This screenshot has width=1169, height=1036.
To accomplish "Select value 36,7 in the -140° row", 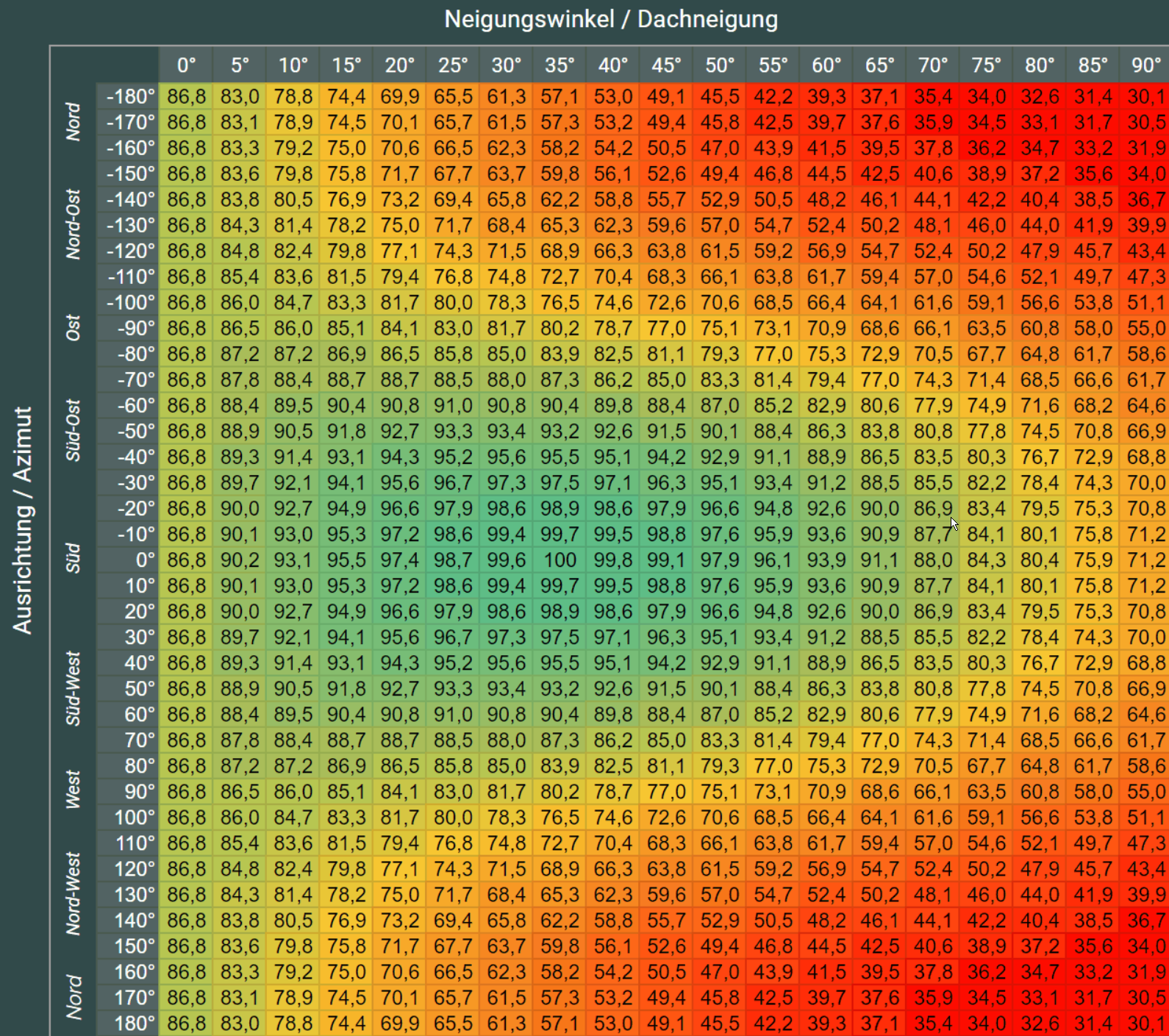I will point(1145,199).
